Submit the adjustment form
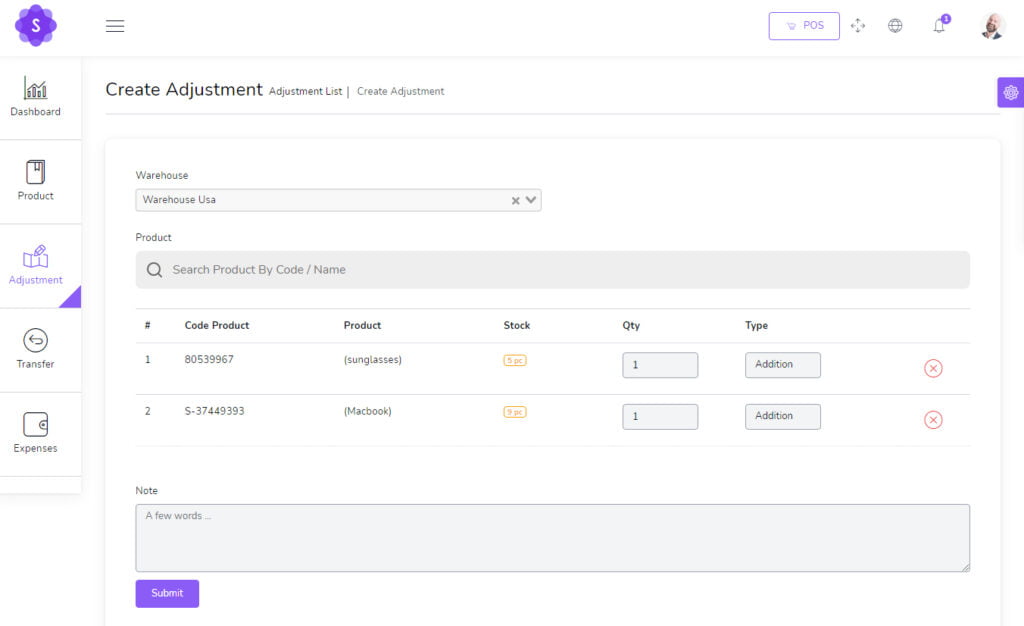 (x=167, y=593)
